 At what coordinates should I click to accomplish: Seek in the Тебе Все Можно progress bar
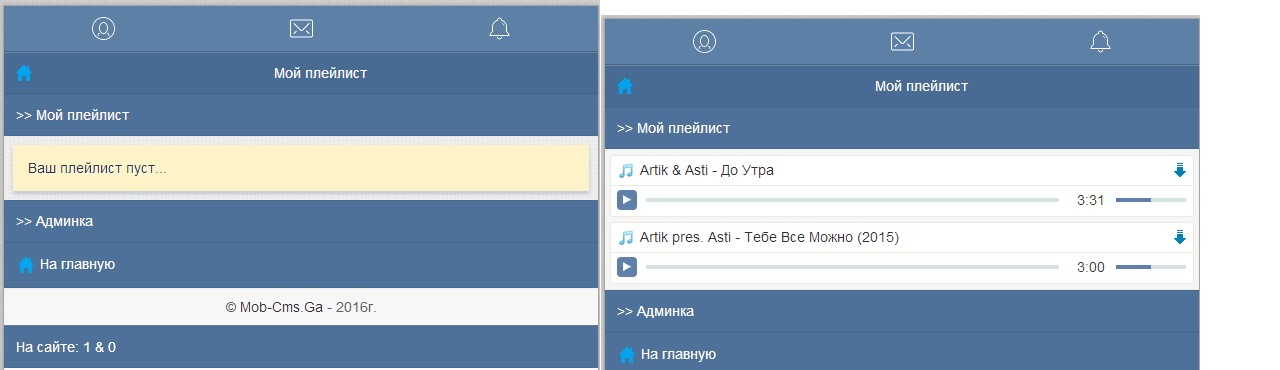[x=852, y=267]
